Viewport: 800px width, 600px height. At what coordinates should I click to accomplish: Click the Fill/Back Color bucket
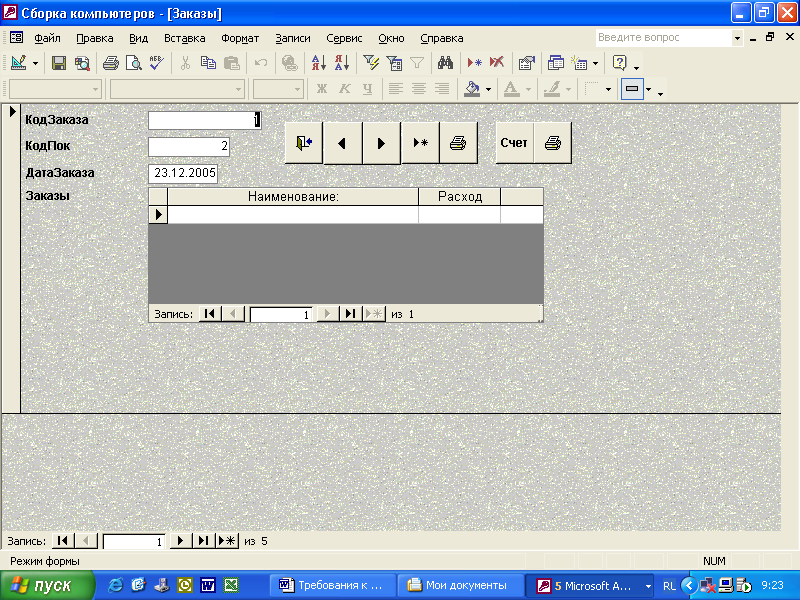[x=472, y=89]
